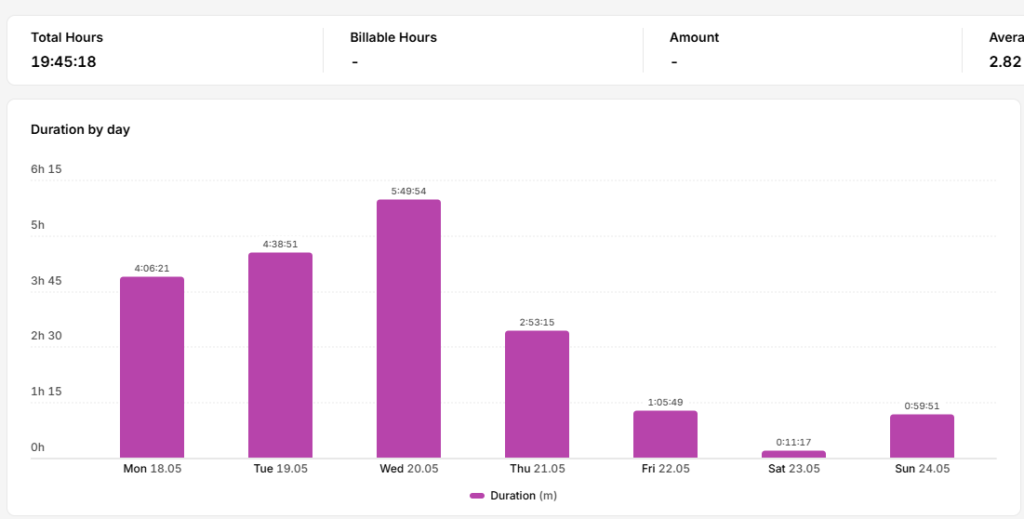Click the 5:49:54 data label
The height and width of the screenshot is (519, 1024).
click(409, 191)
